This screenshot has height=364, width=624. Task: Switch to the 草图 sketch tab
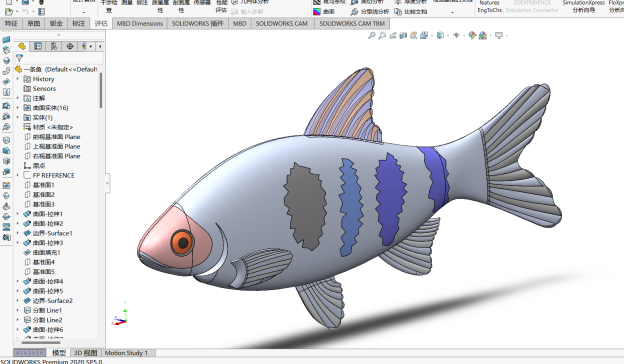(x=34, y=23)
